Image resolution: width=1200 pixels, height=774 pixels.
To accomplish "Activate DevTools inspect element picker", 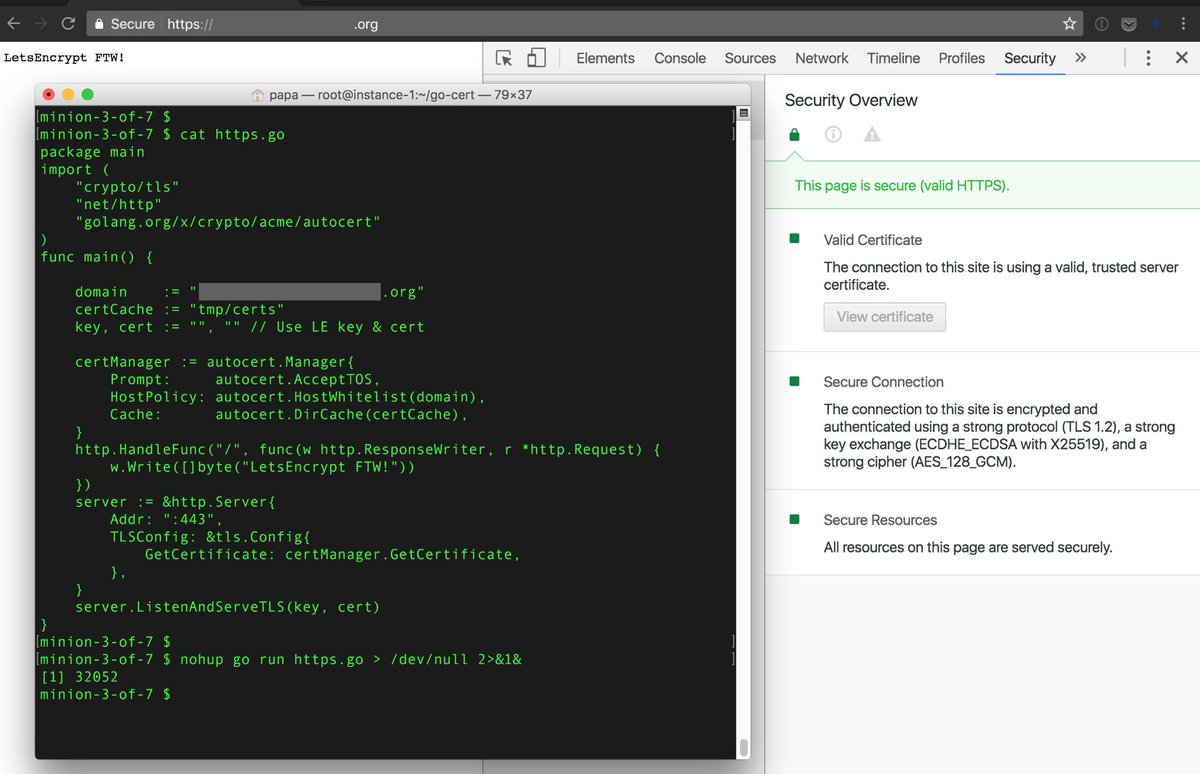I will [x=504, y=58].
